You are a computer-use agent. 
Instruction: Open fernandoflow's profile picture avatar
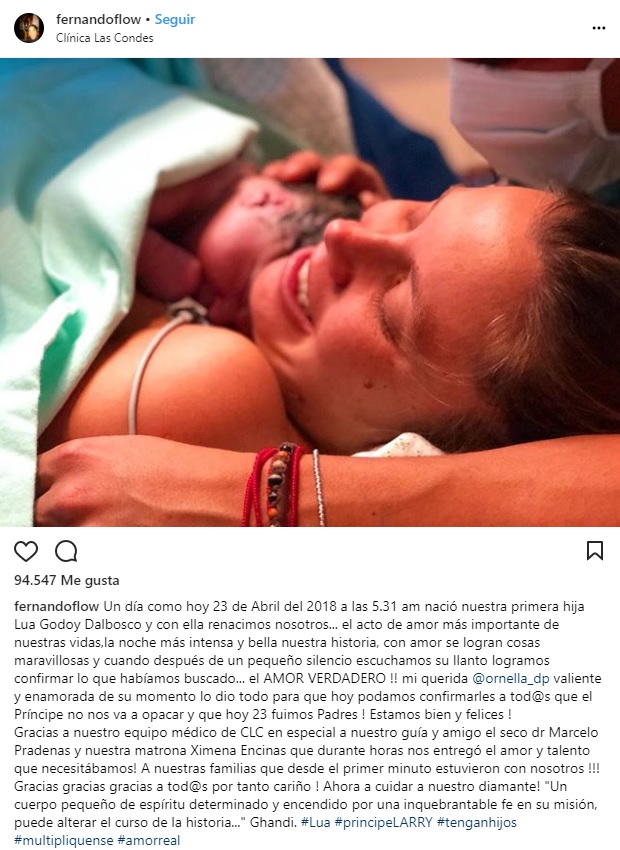(x=29, y=28)
